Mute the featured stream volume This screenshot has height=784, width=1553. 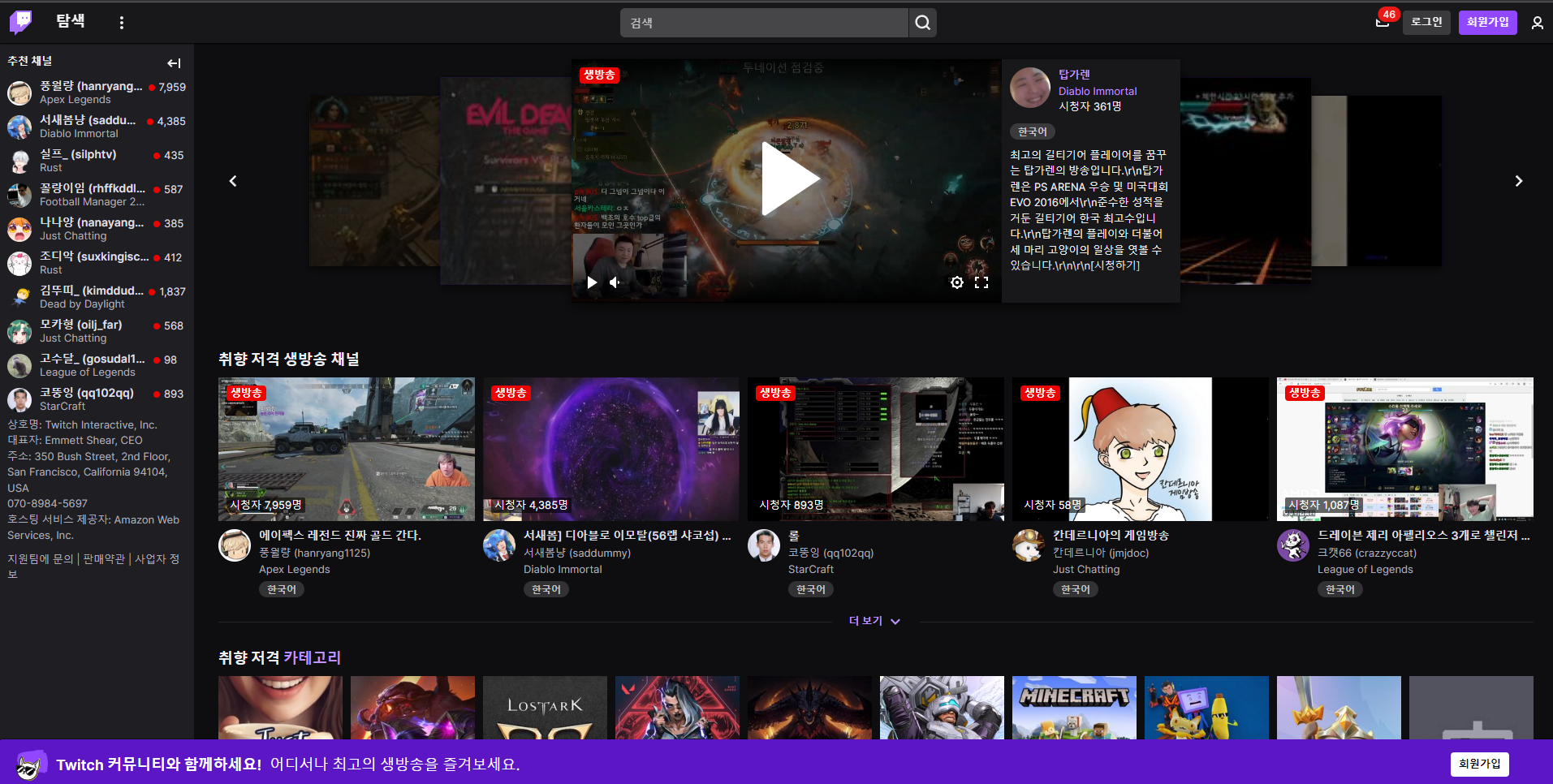pyautogui.click(x=615, y=282)
